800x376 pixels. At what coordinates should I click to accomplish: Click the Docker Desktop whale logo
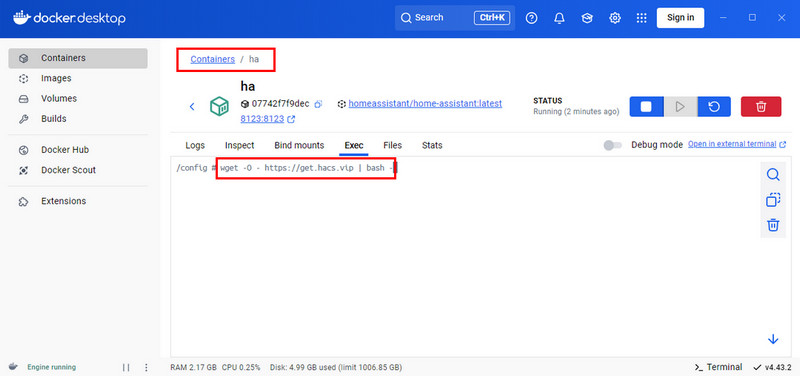(69, 18)
